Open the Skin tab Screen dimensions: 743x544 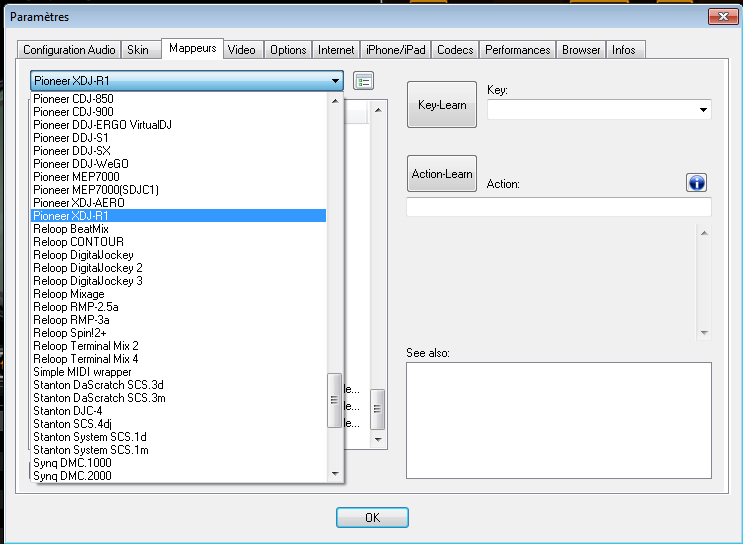pos(136,50)
